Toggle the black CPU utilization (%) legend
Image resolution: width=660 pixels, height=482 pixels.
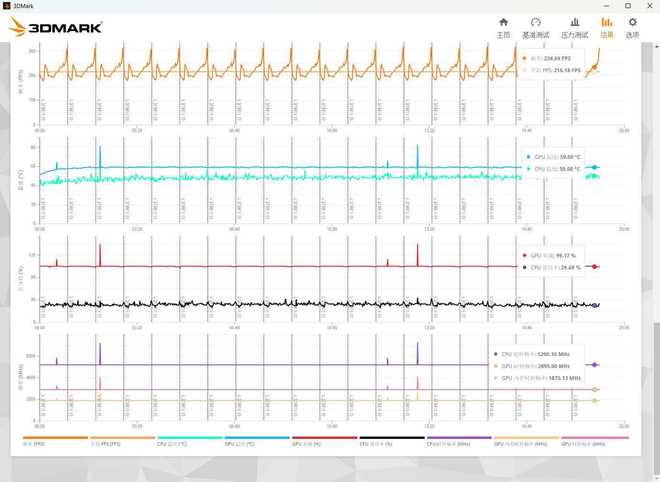pos(391,441)
